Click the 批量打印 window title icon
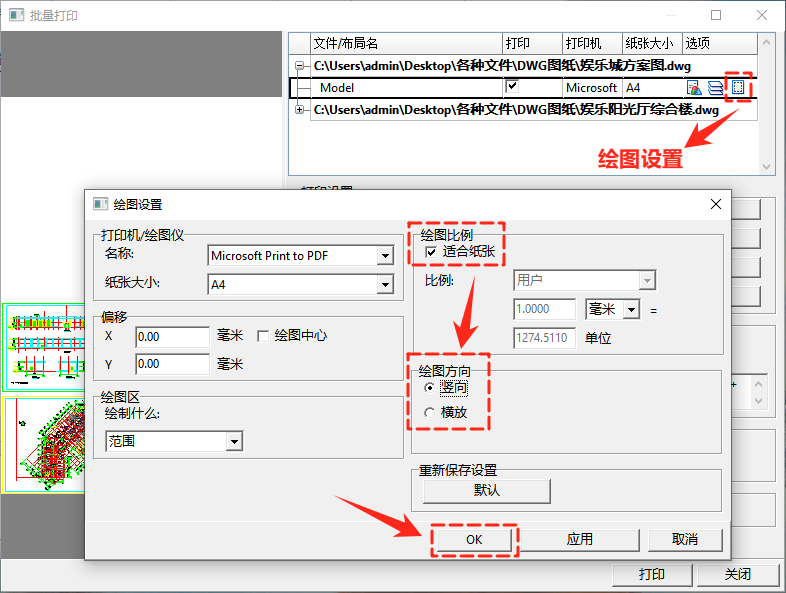 tap(16, 15)
